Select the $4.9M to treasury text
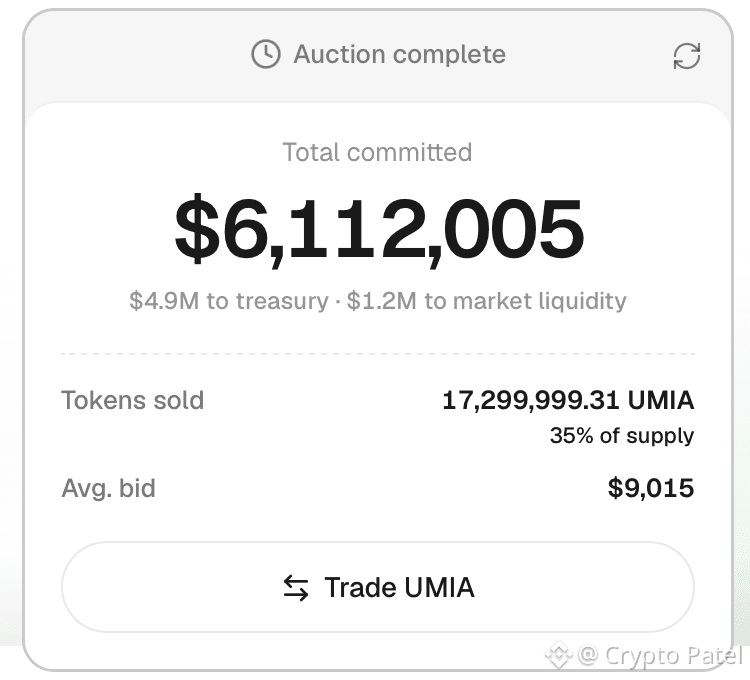This screenshot has width=750, height=680. point(229,301)
